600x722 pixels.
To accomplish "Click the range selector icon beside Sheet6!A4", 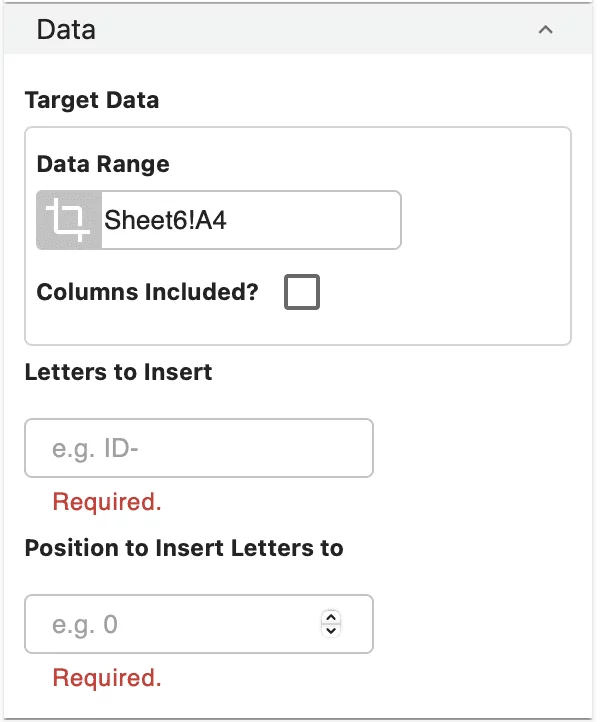I will tap(68, 220).
